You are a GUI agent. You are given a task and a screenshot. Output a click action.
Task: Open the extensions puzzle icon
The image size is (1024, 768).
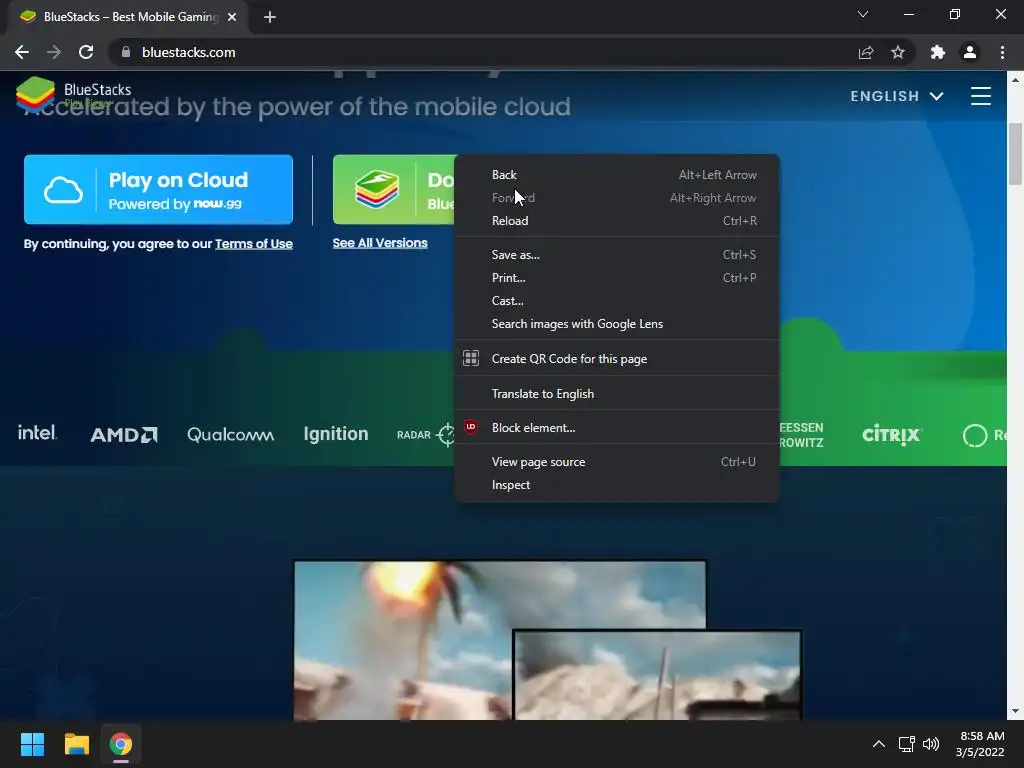pos(938,52)
